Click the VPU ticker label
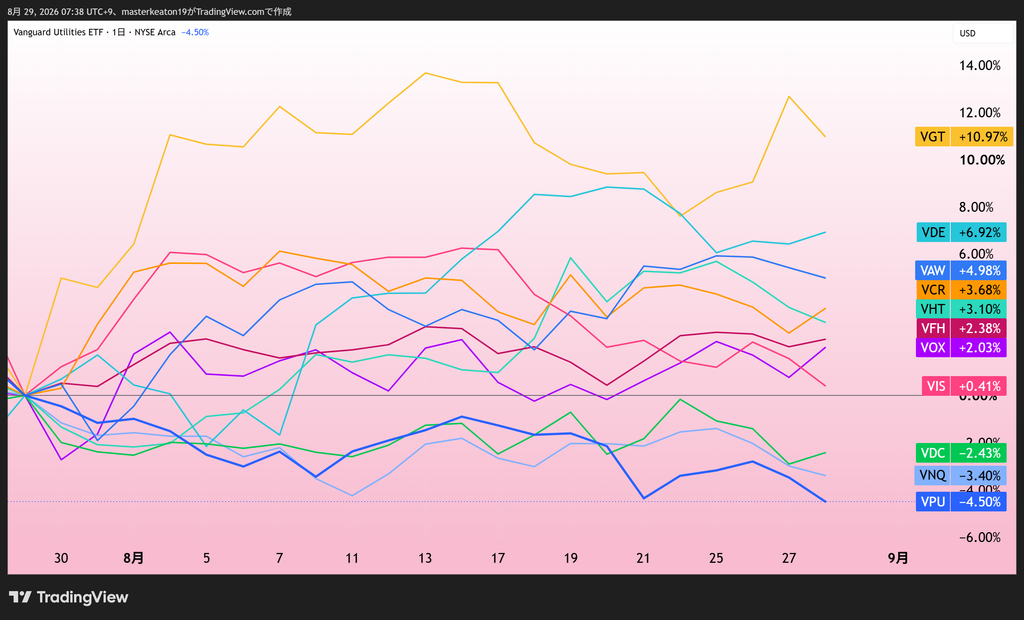This screenshot has height=620, width=1024. click(x=933, y=502)
